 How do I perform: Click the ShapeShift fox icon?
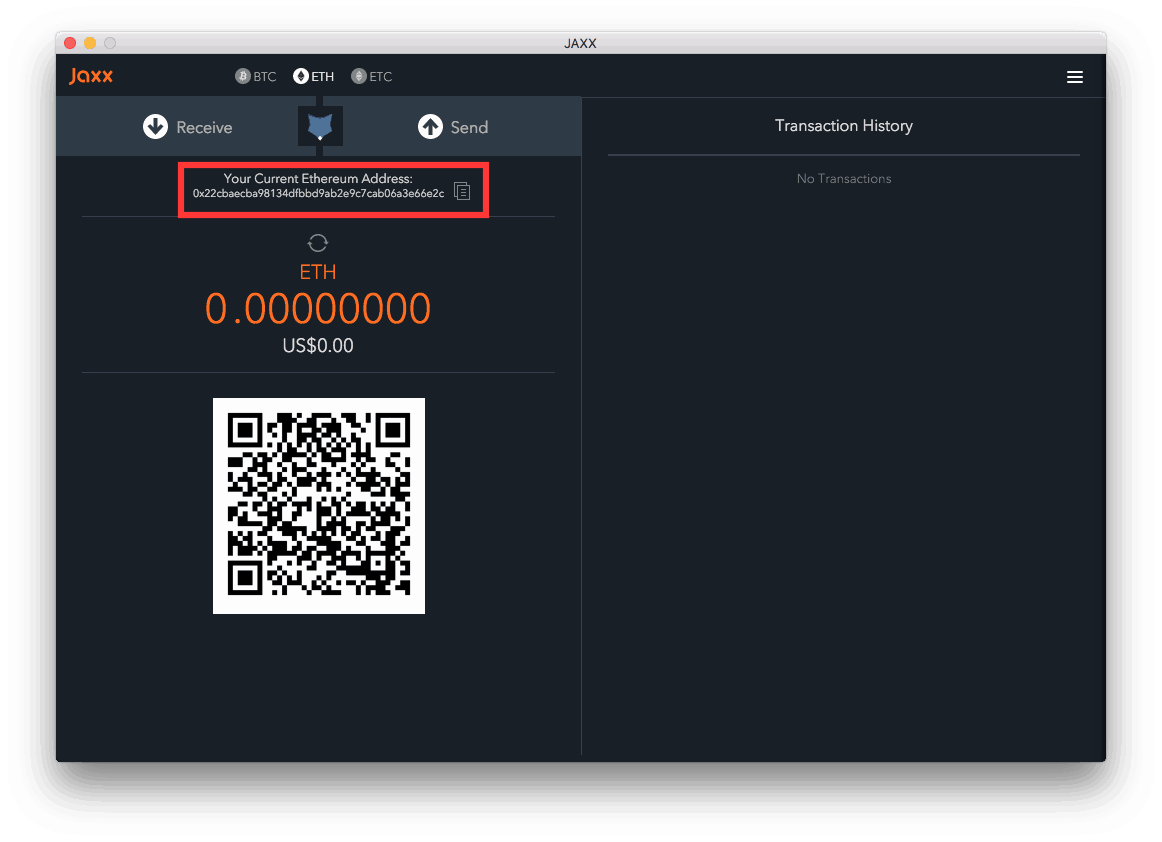[x=320, y=127]
